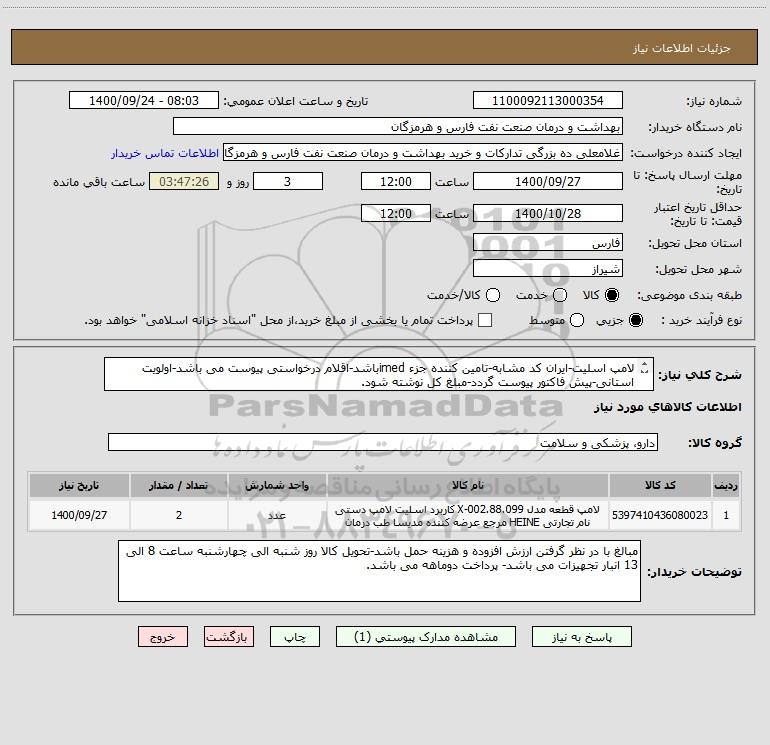Image resolution: width=770 pixels, height=745 pixels.
Task: Click the نام کالا column header
Action: [x=468, y=486]
